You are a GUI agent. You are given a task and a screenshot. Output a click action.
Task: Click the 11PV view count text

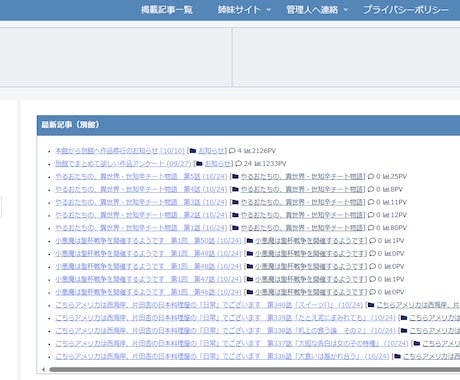(399, 202)
